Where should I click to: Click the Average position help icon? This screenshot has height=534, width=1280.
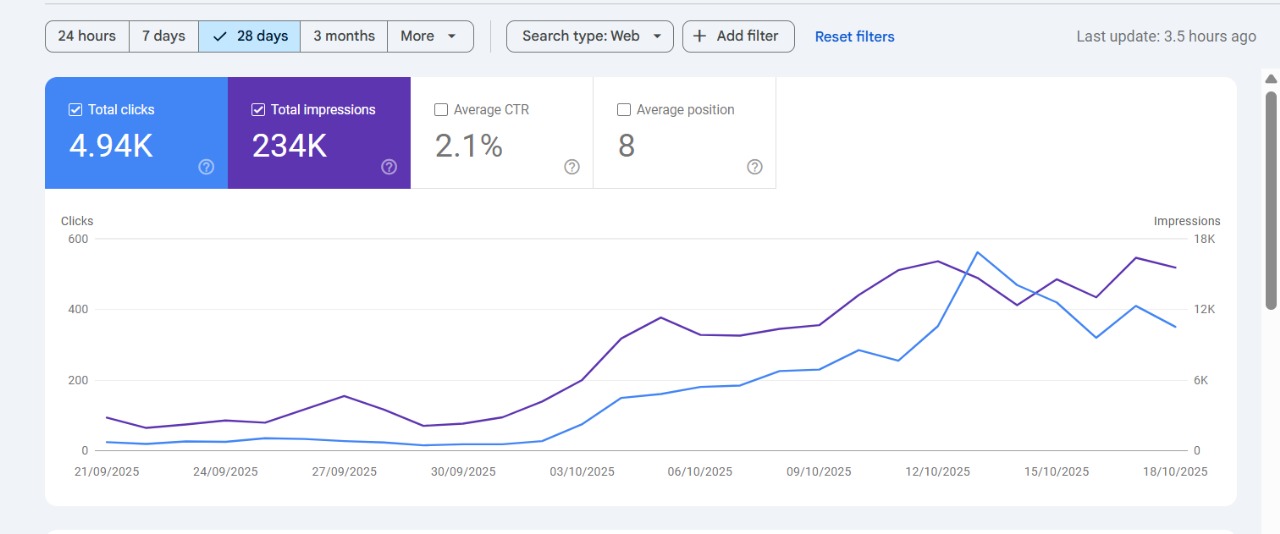click(x=755, y=167)
